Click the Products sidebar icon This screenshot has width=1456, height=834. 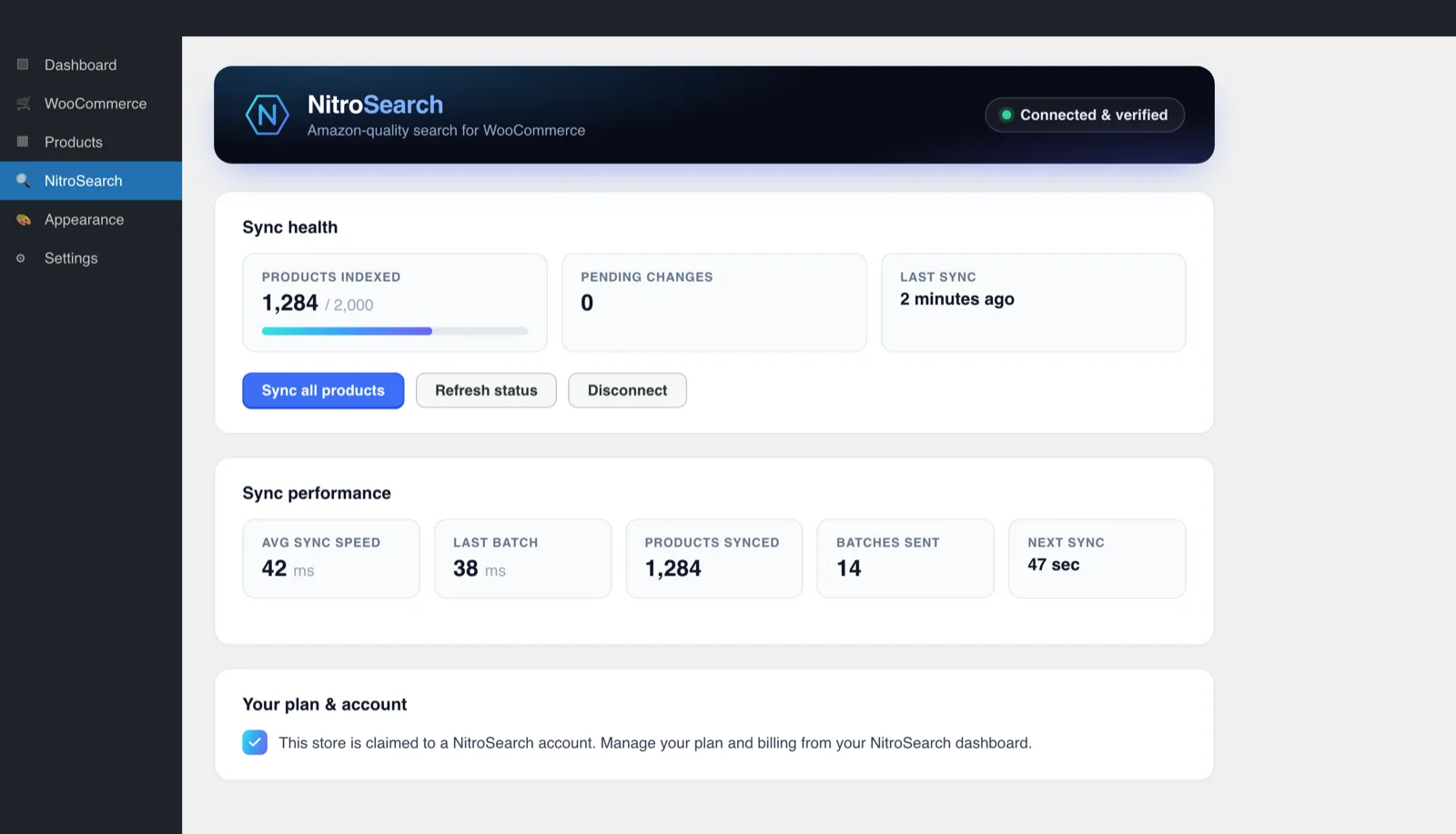pyautogui.click(x=23, y=142)
